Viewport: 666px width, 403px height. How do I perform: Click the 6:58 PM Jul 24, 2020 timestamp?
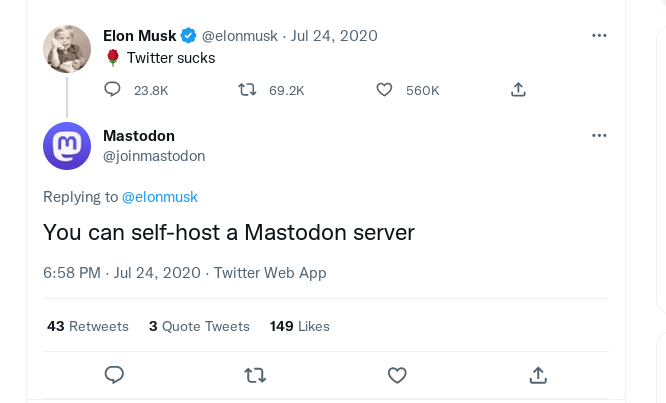[122, 272]
